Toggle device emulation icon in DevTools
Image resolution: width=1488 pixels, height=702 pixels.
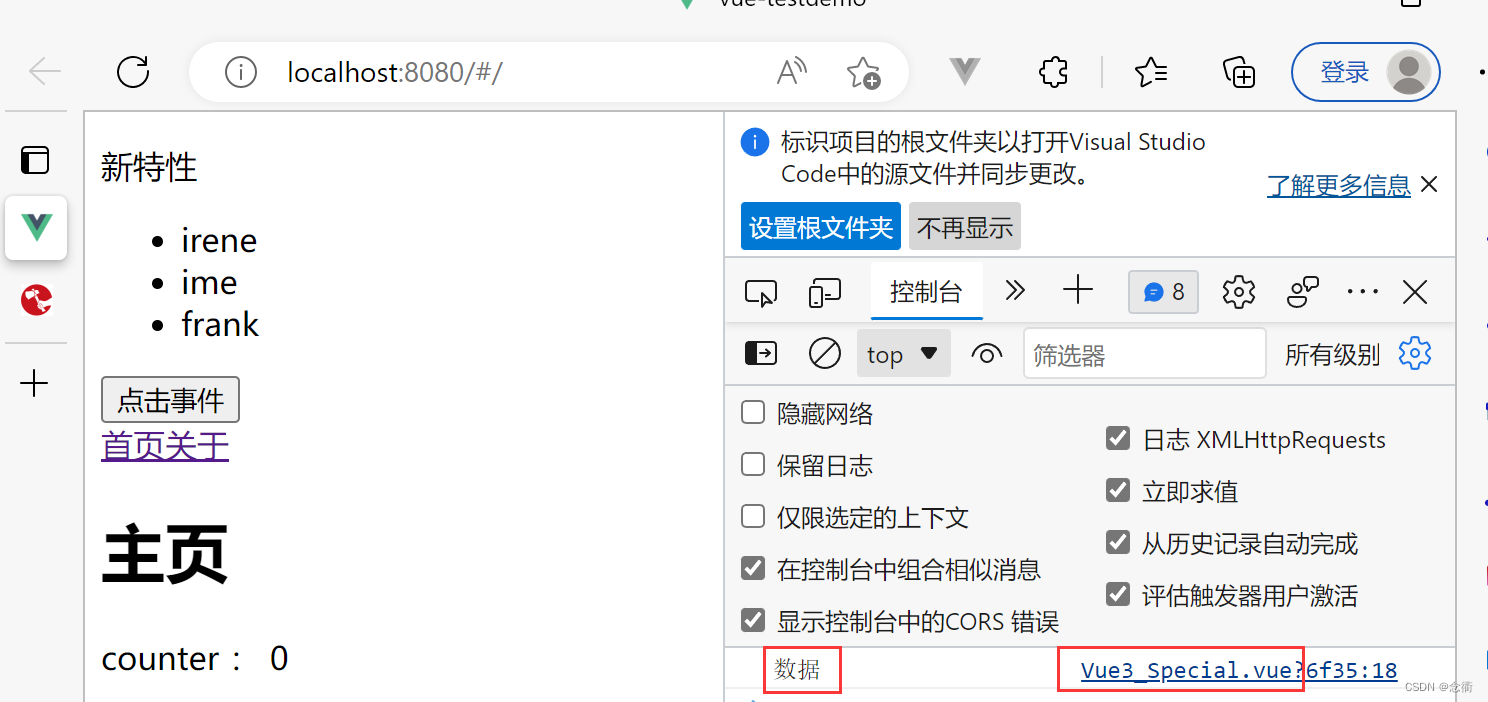coord(824,293)
